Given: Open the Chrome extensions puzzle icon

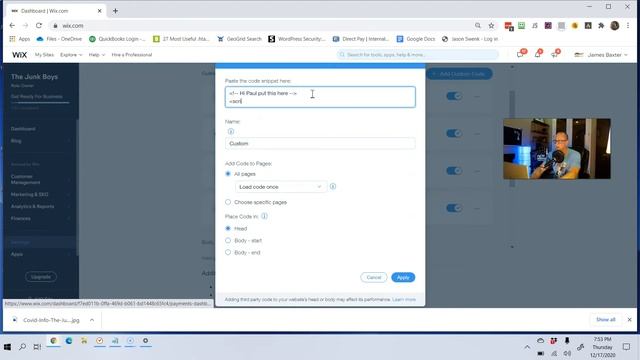Looking at the screenshot, I should click(x=601, y=26).
